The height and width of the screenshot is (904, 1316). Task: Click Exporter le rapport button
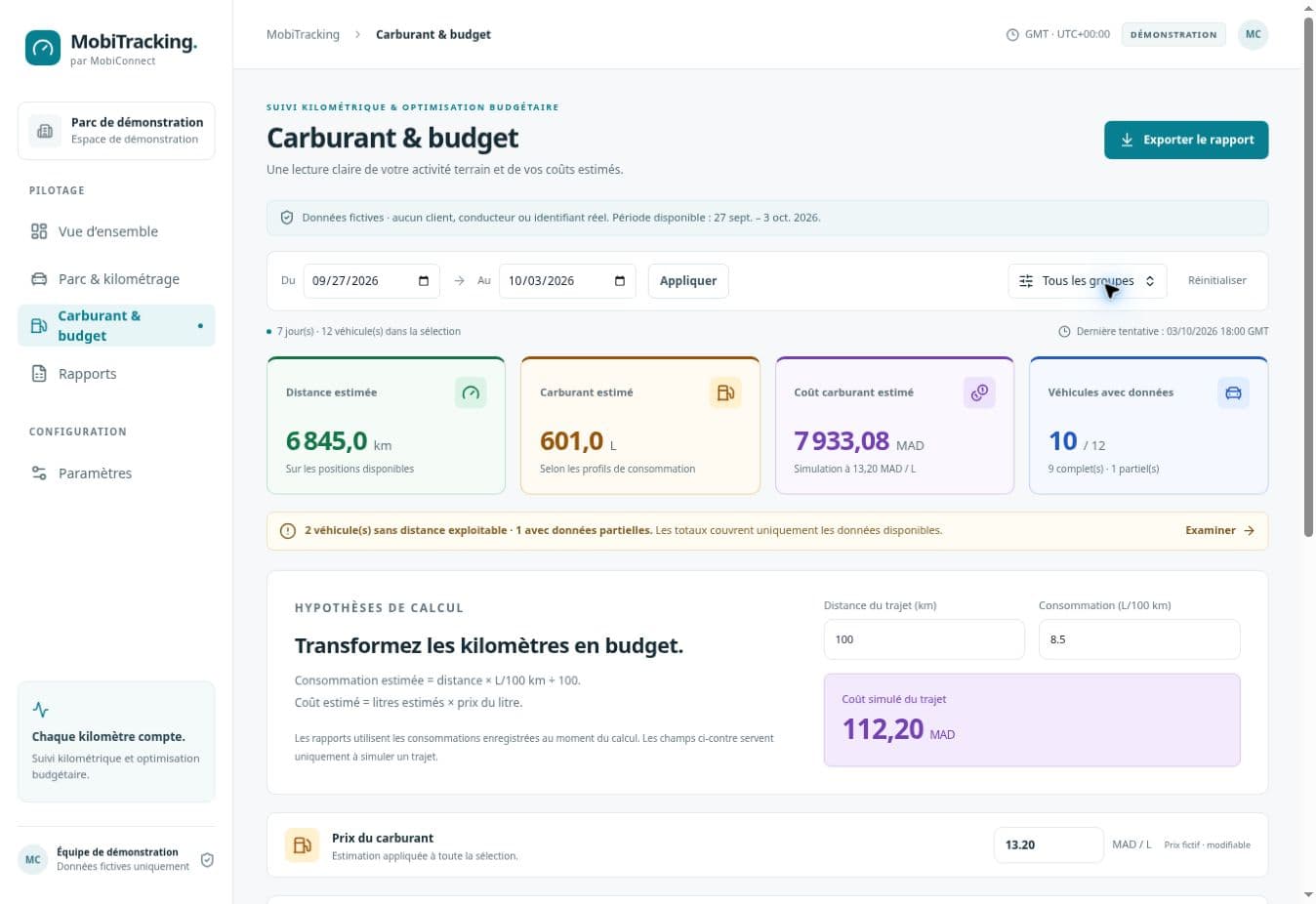[1186, 140]
